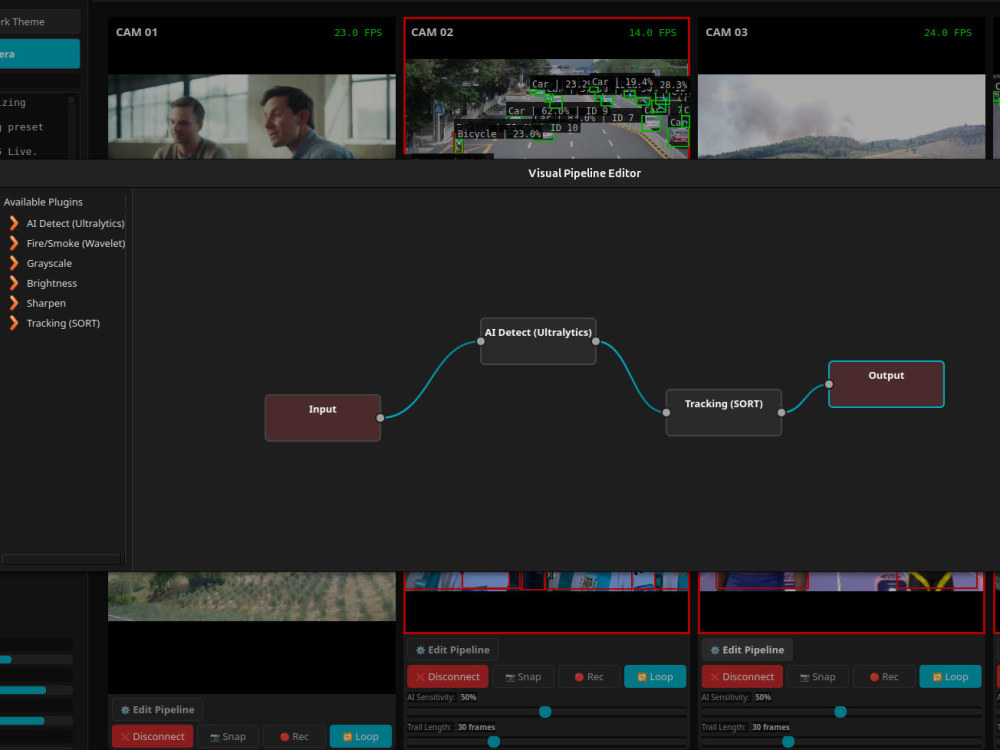Click the Output node's input port
Image resolution: width=1000 pixels, height=750 pixels.
(829, 384)
